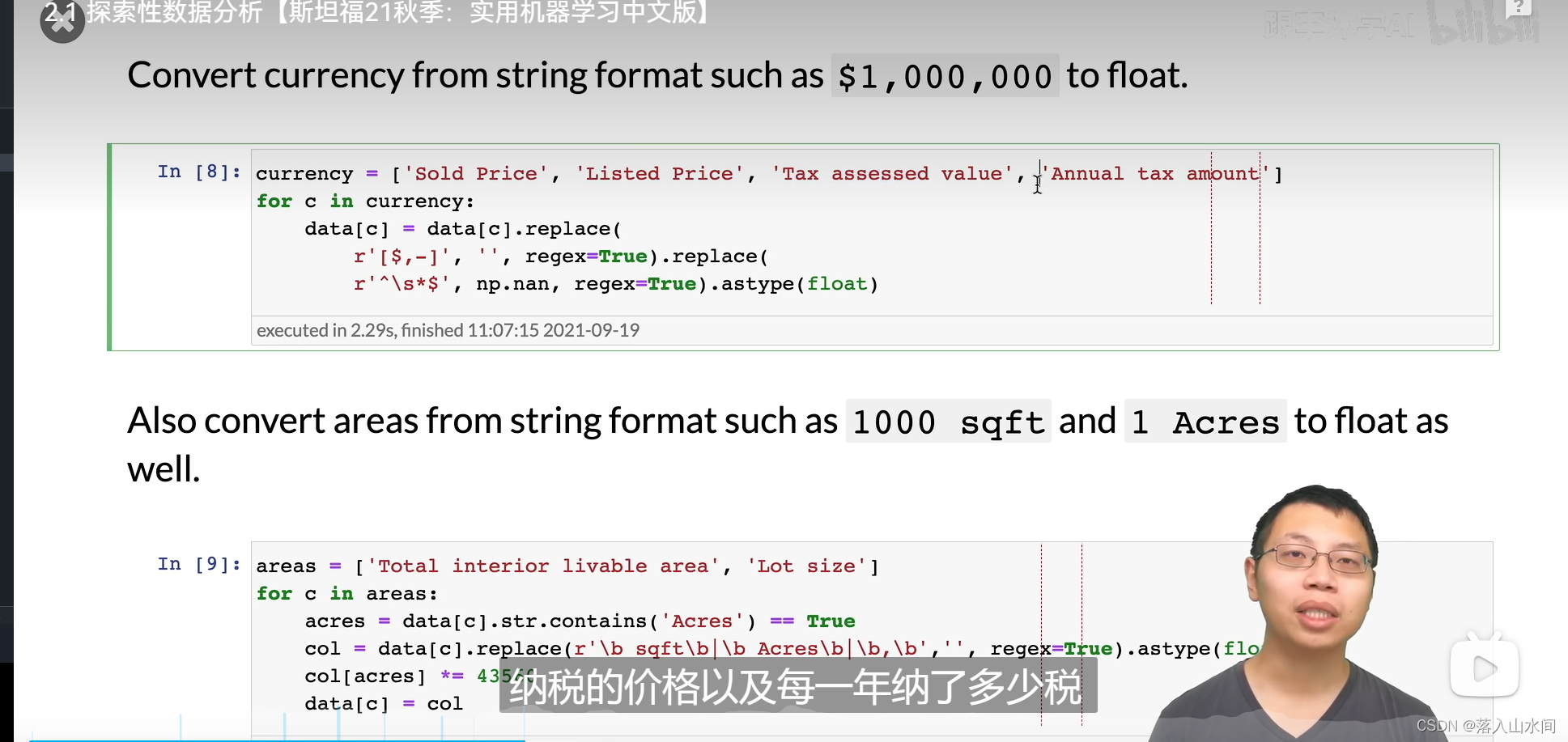The width and height of the screenshot is (1568, 742).
Task: Click the 'Convert currency from string format' heading
Action: [657, 75]
